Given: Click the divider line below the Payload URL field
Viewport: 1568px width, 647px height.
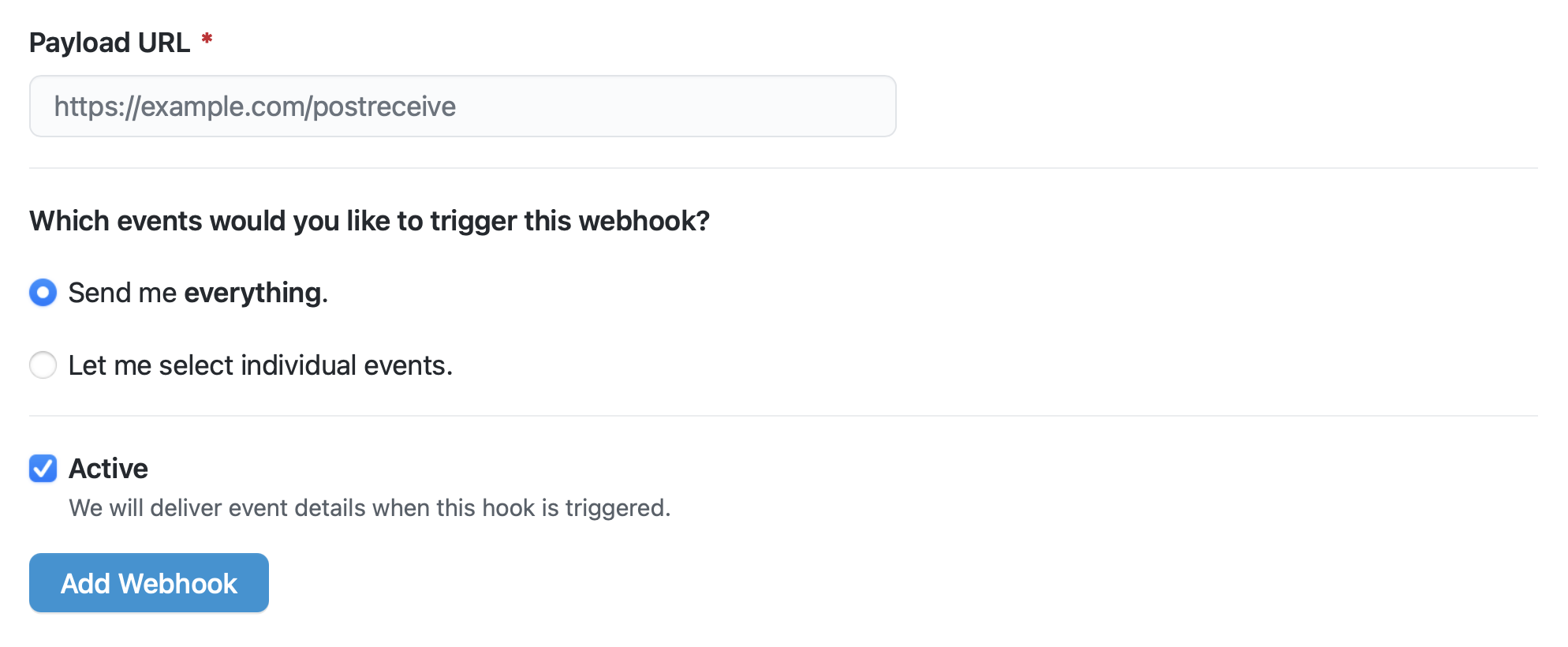Looking at the screenshot, I should (783, 168).
